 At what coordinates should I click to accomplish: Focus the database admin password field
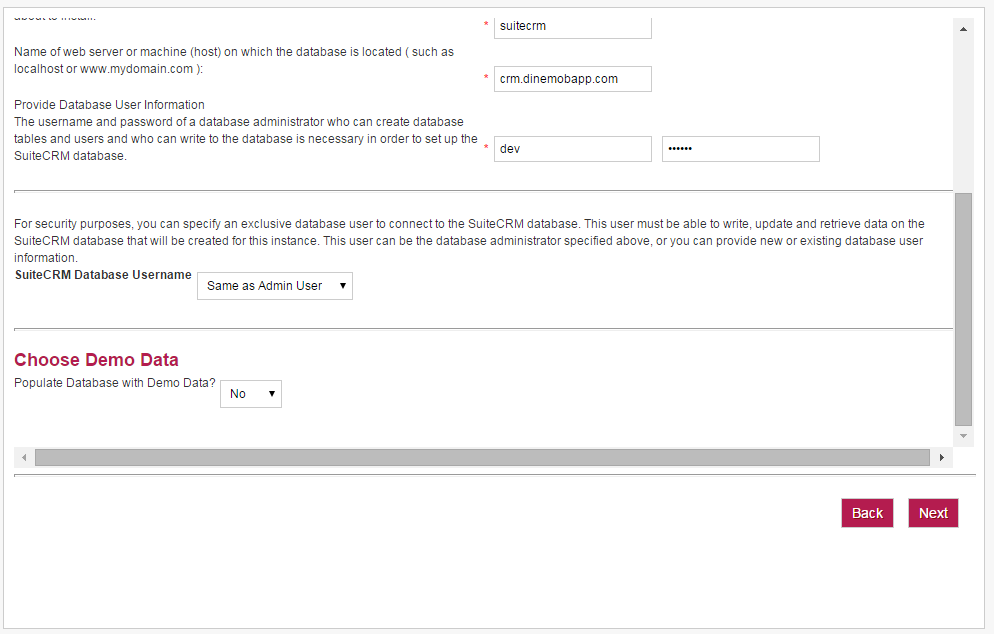741,149
